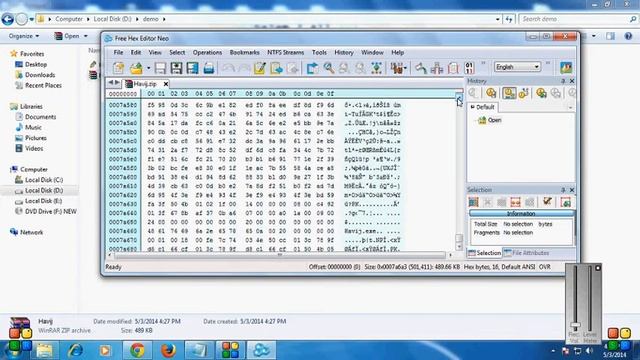Open the Tools menu
This screenshot has height=360, width=640.
[319, 52]
